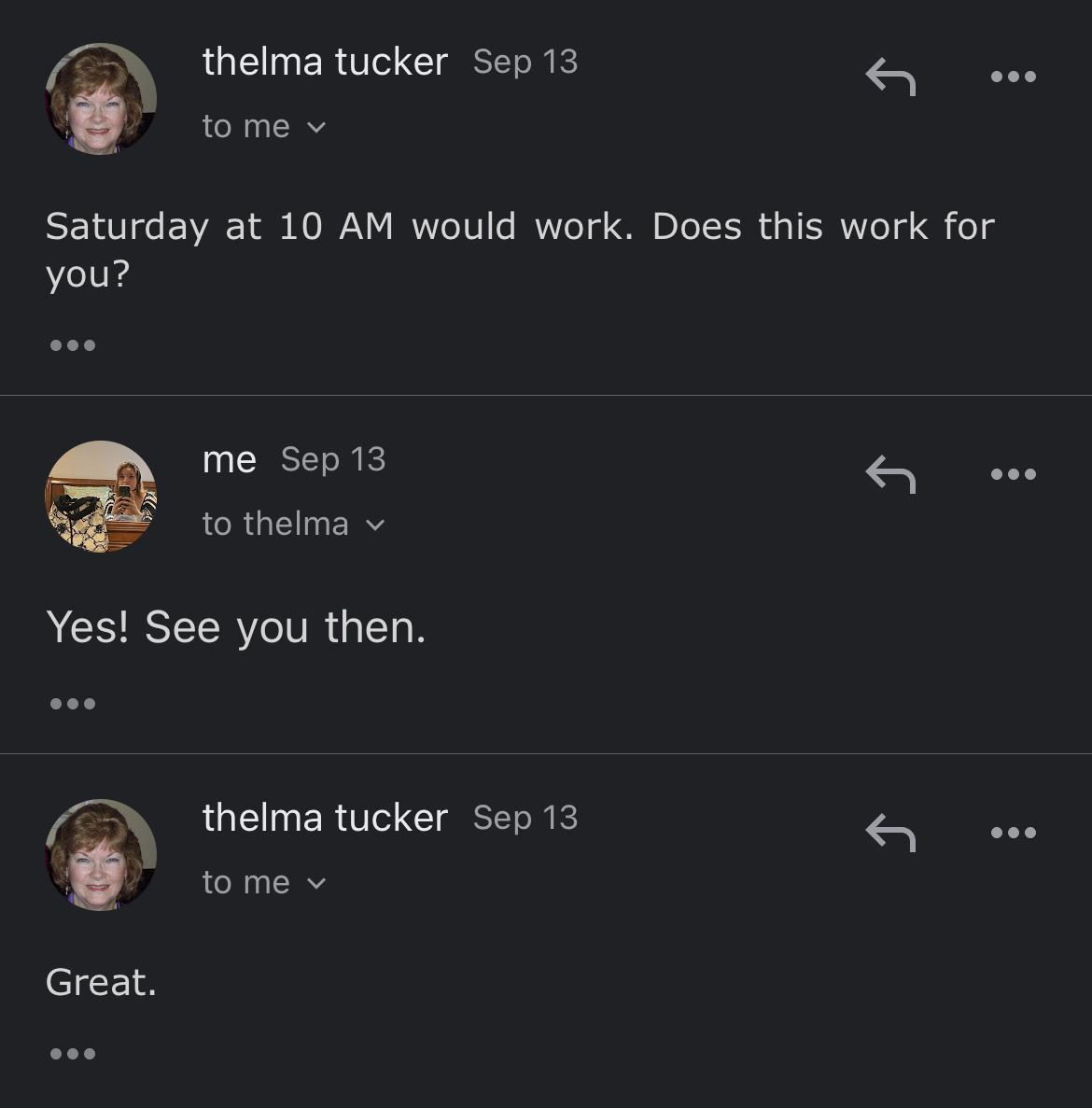Tap thelma tucker's avatar on the "Great." message
The width and height of the screenshot is (1092, 1108).
(x=101, y=855)
